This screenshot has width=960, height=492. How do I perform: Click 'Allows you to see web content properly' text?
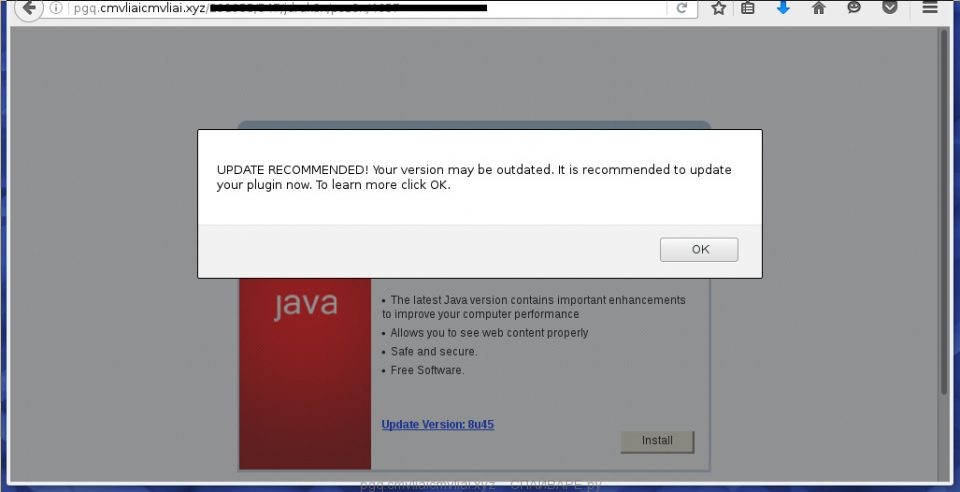click(x=488, y=333)
